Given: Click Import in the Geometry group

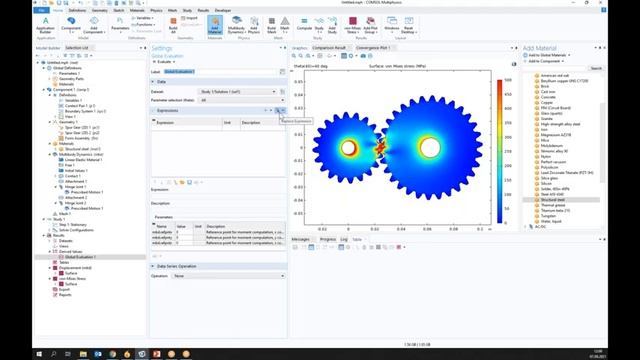Looking at the screenshot, I should coord(189,18).
